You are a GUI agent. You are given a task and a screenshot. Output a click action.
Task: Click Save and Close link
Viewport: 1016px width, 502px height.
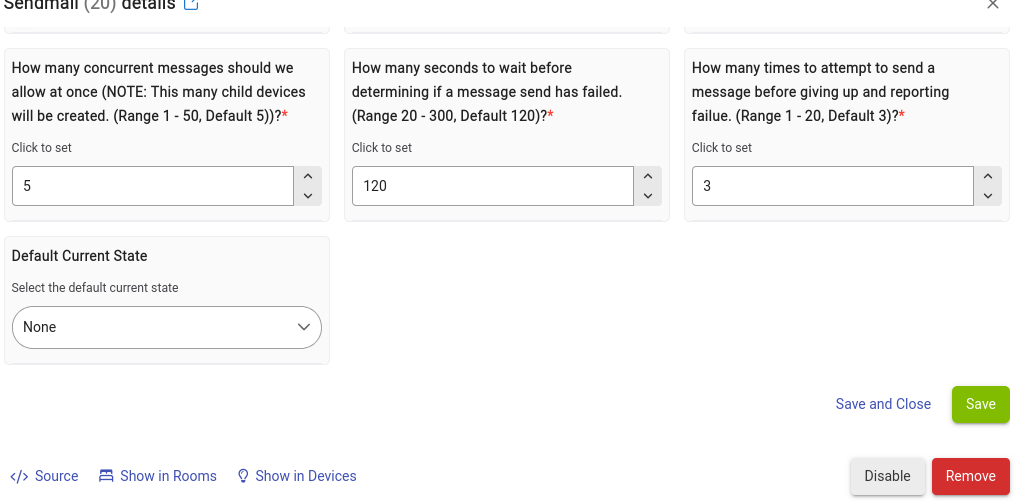(883, 404)
